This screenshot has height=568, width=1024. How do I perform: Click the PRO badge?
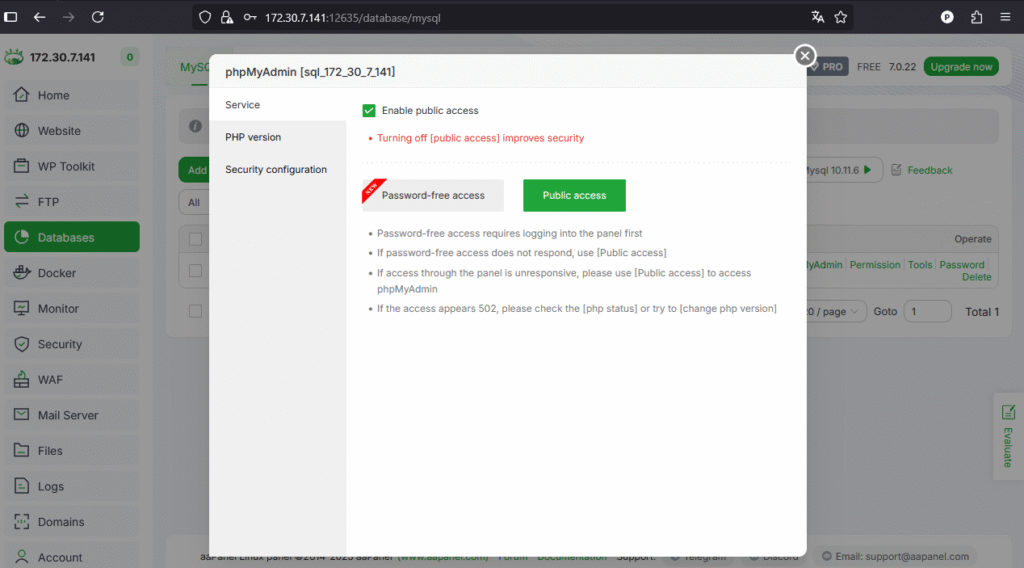pyautogui.click(x=827, y=67)
